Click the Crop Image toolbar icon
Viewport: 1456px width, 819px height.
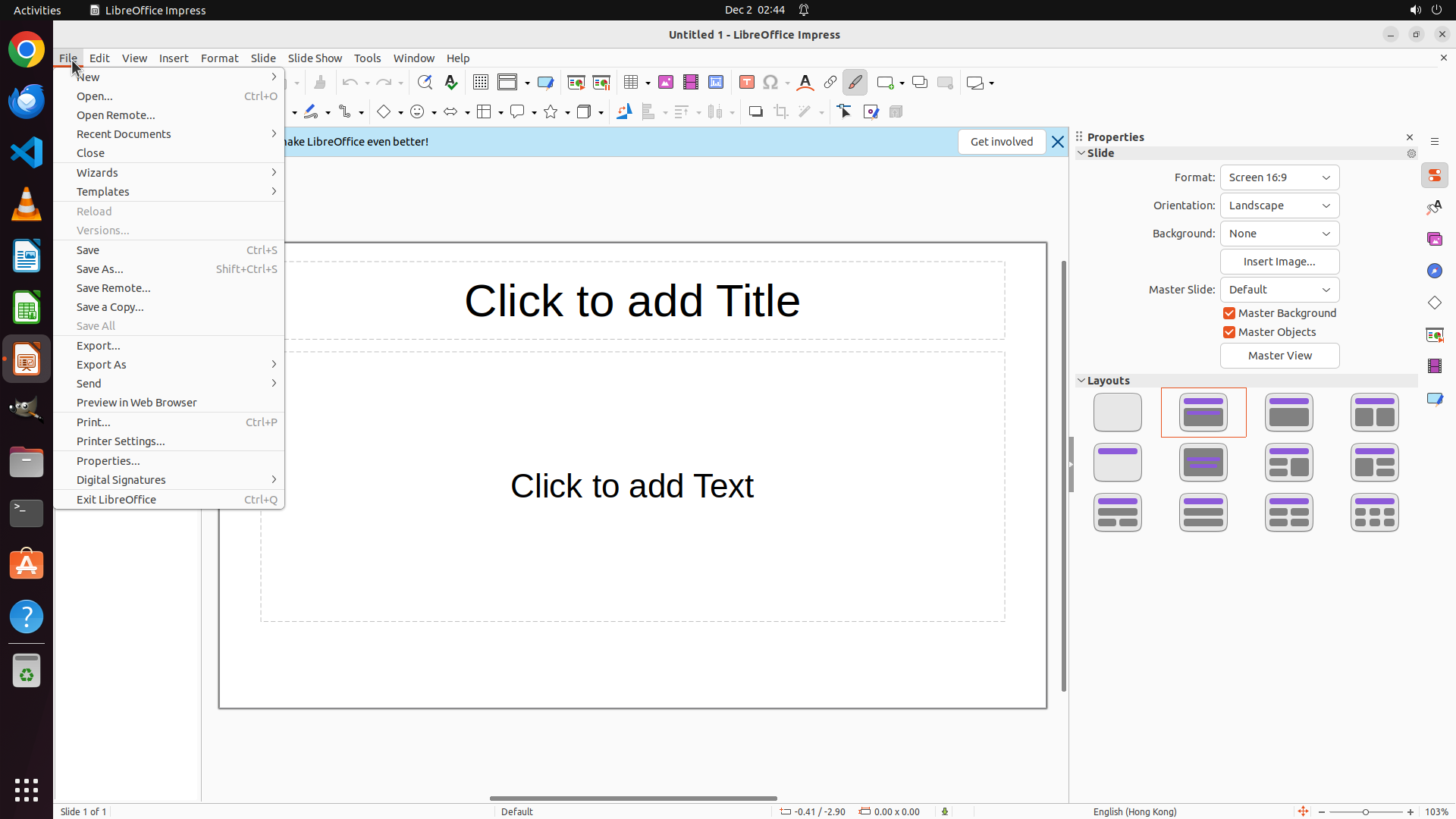781,112
